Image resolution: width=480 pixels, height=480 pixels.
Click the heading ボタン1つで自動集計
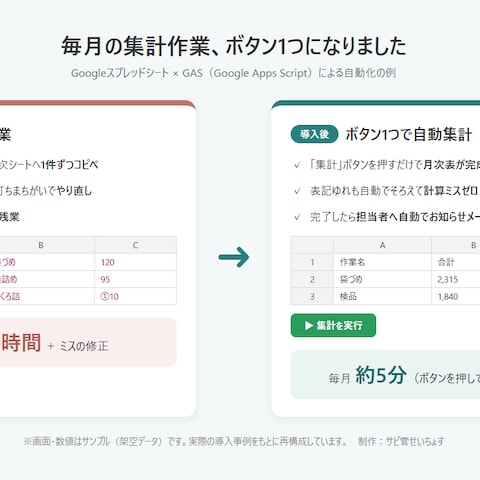coord(409,134)
